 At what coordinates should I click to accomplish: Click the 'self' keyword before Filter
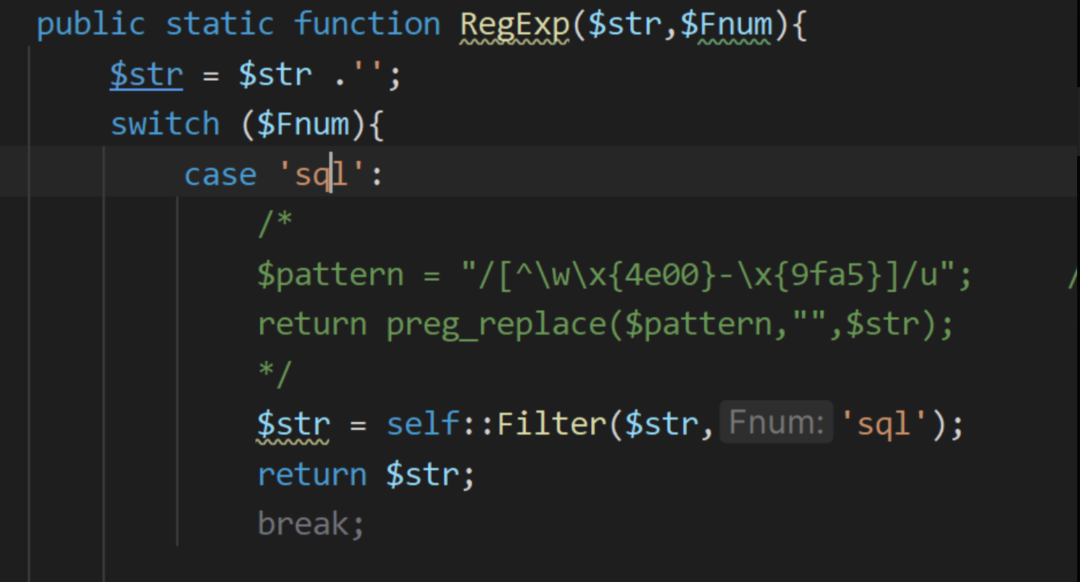click(423, 424)
